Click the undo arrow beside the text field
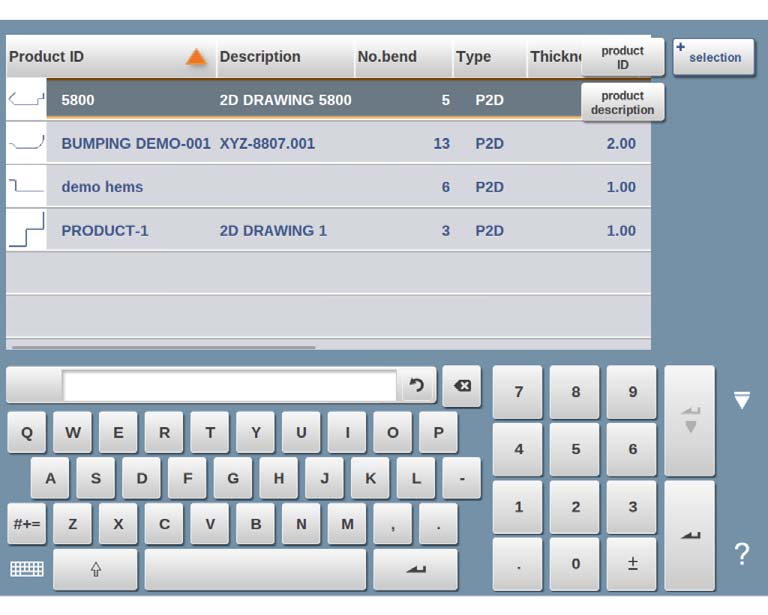 (416, 386)
